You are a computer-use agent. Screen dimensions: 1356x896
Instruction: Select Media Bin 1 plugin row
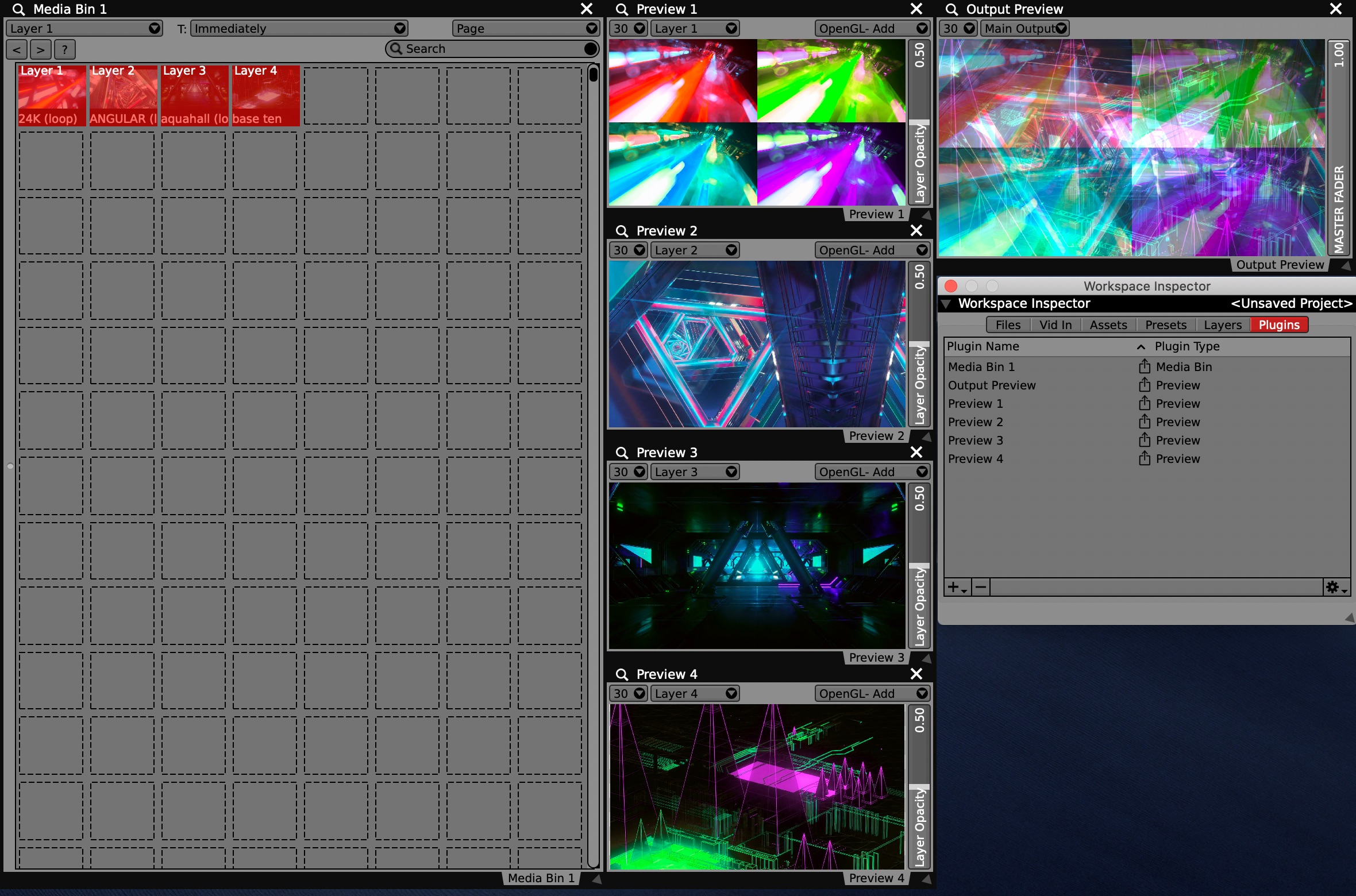pos(1147,366)
